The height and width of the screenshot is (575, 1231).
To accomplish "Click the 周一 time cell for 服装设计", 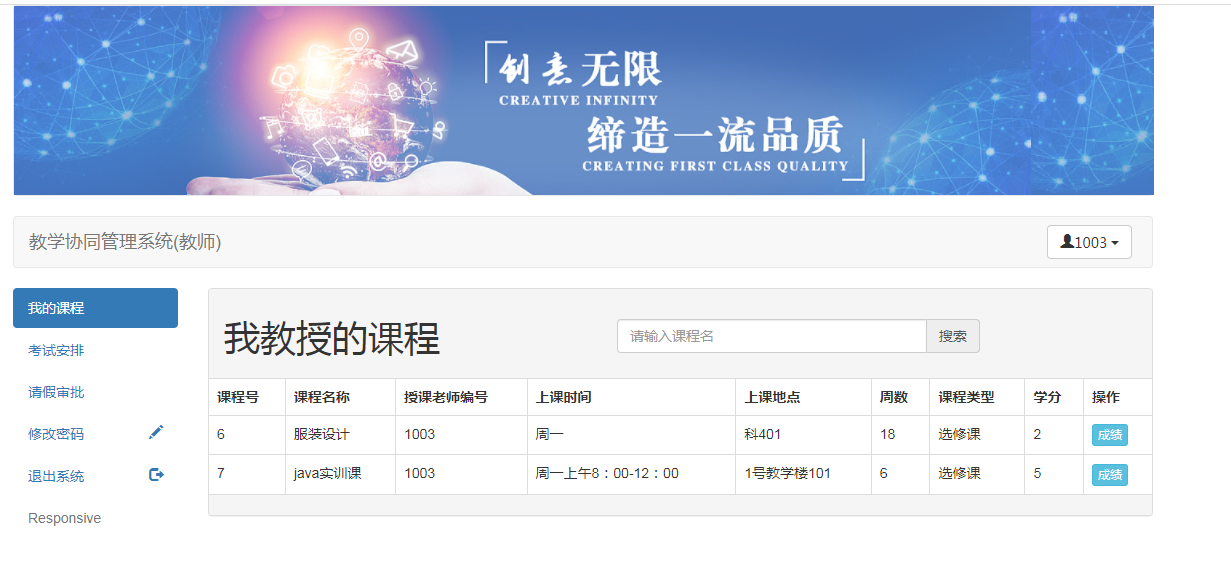I will click(x=631, y=435).
